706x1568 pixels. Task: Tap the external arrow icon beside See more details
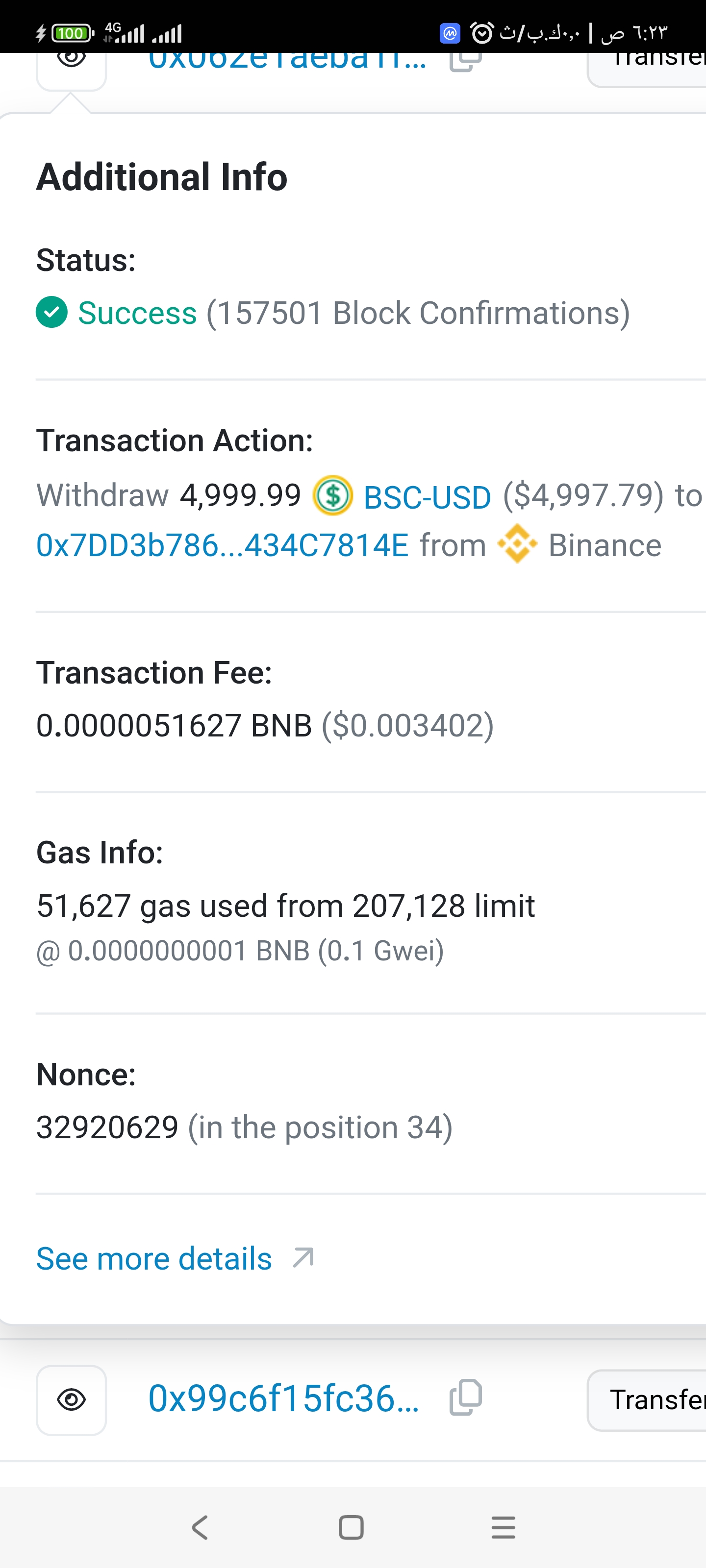[x=303, y=1257]
